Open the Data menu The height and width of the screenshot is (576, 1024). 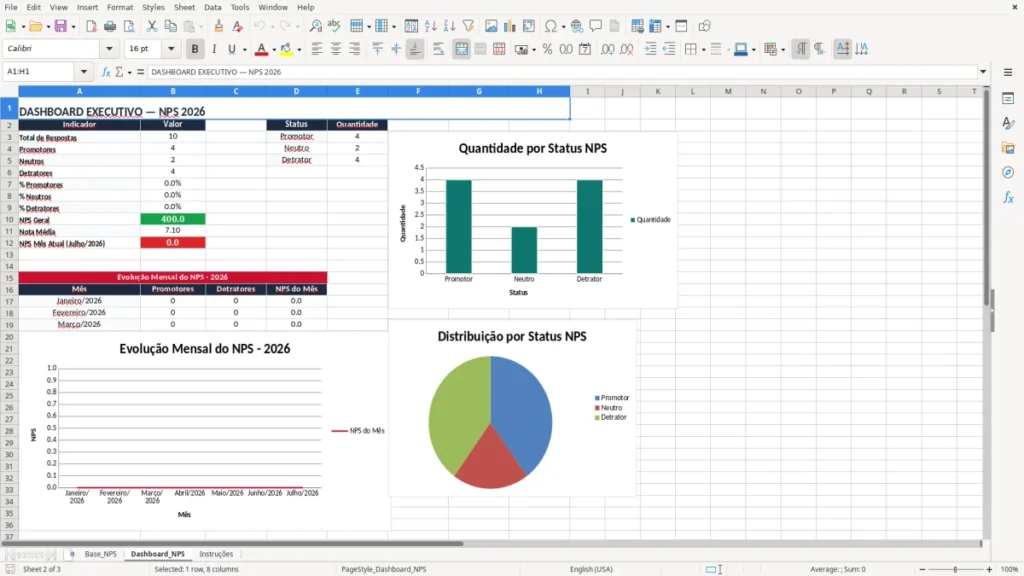pos(213,7)
